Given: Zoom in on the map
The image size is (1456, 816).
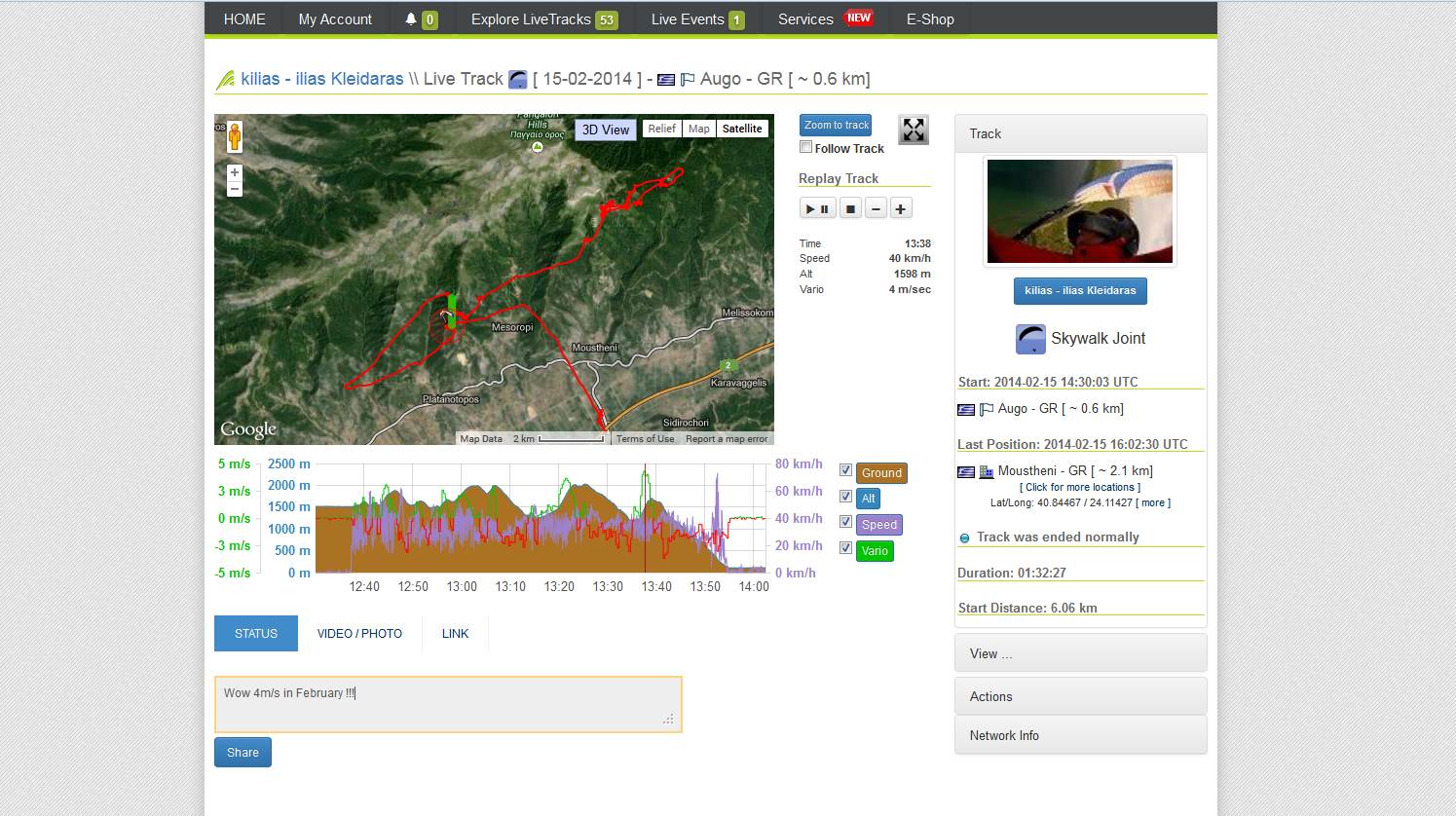Looking at the screenshot, I should pyautogui.click(x=235, y=172).
